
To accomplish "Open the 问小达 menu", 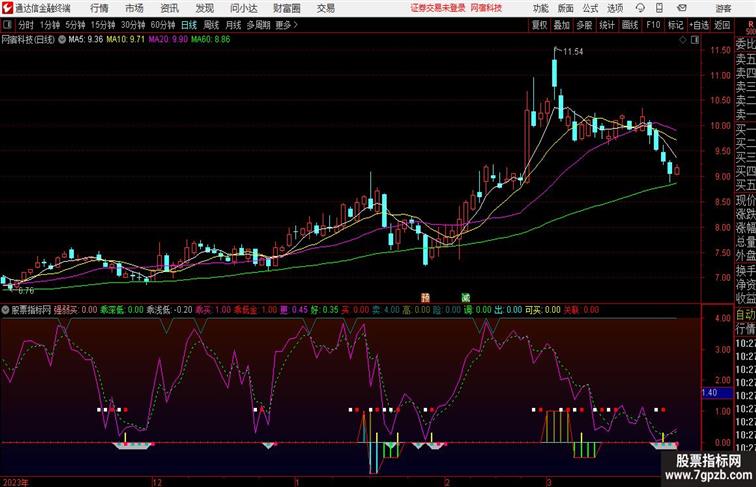I will 243,8.
